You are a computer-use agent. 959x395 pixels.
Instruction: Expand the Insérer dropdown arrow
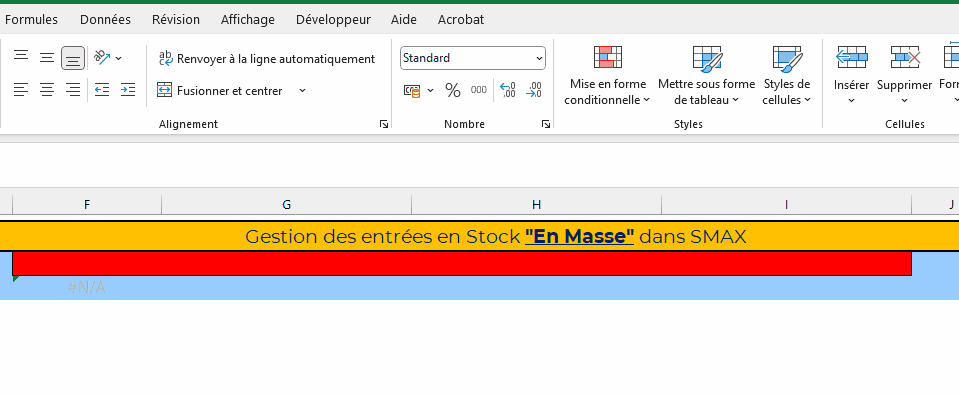pyautogui.click(x=851, y=101)
